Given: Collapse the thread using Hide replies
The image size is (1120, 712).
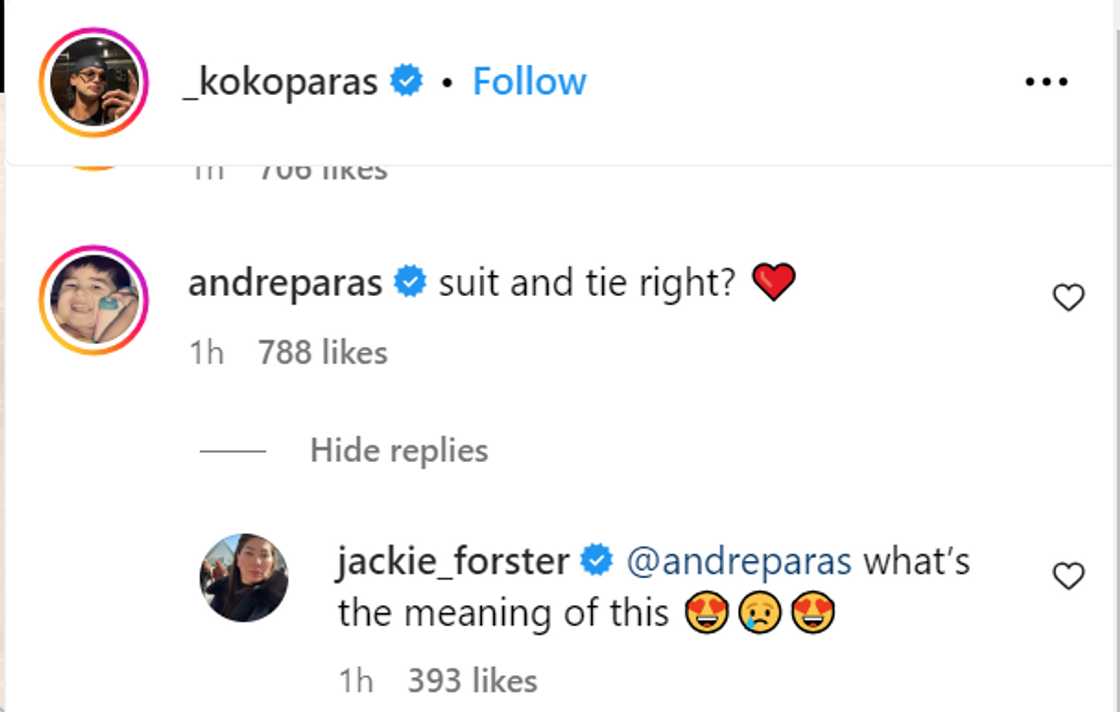Looking at the screenshot, I should click(x=398, y=451).
